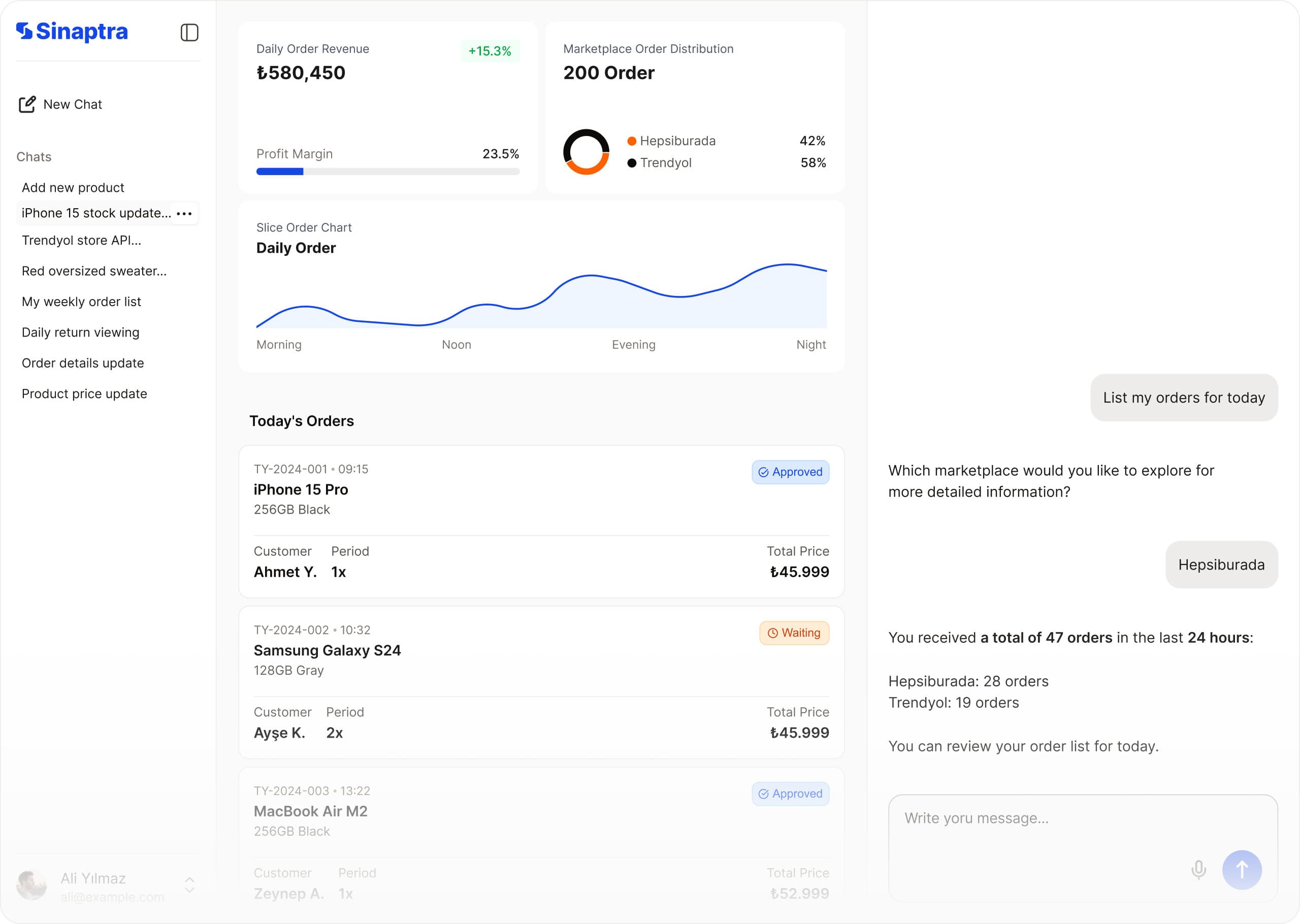1300x924 pixels.
Task: Click the 'List my orders for today' message bubble
Action: click(1184, 398)
